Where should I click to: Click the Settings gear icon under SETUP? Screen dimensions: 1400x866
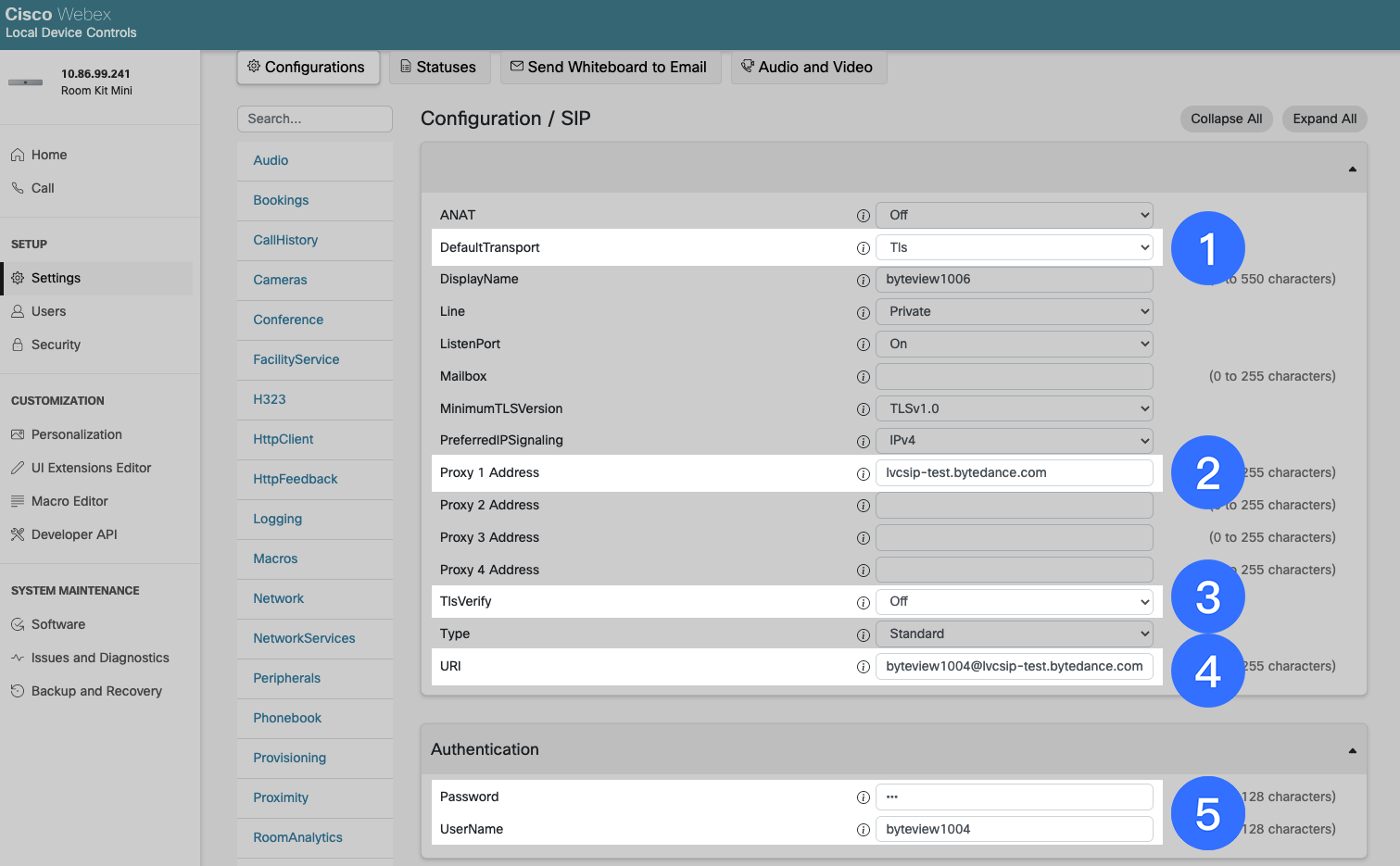click(18, 278)
